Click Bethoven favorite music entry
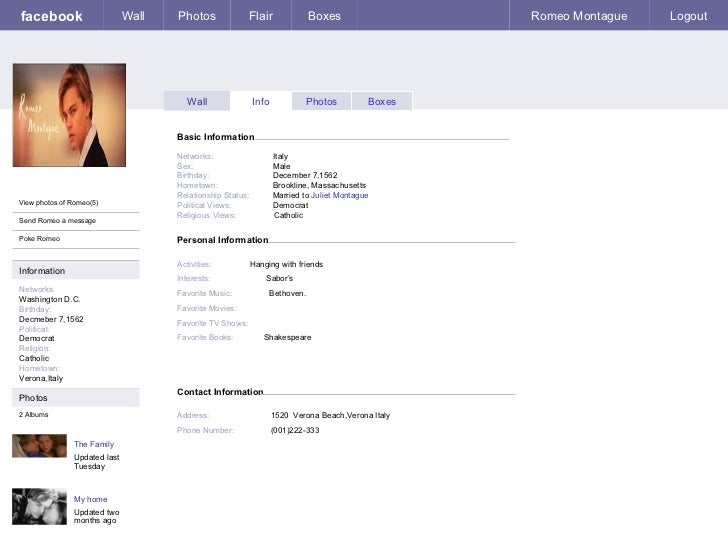This screenshot has height=546, width=728. 287,293
